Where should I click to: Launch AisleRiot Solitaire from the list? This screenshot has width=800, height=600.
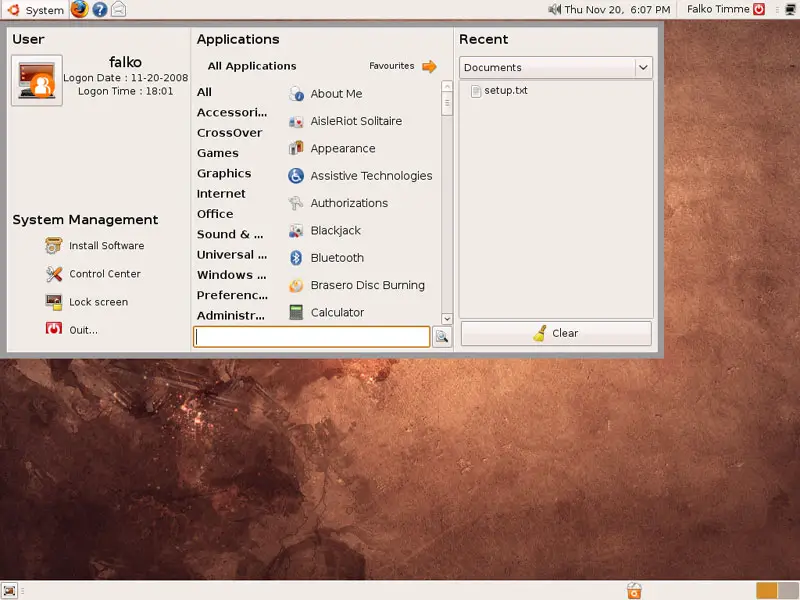click(355, 121)
